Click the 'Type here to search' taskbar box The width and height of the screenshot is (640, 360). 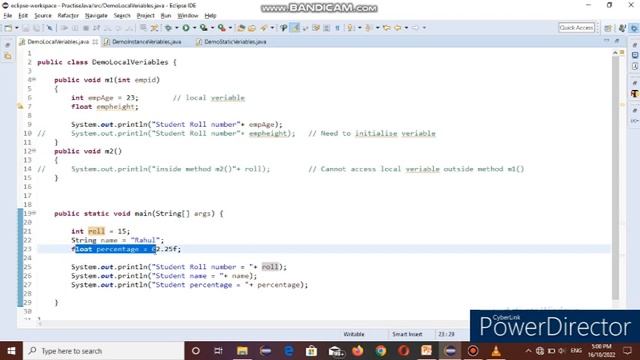point(104,351)
